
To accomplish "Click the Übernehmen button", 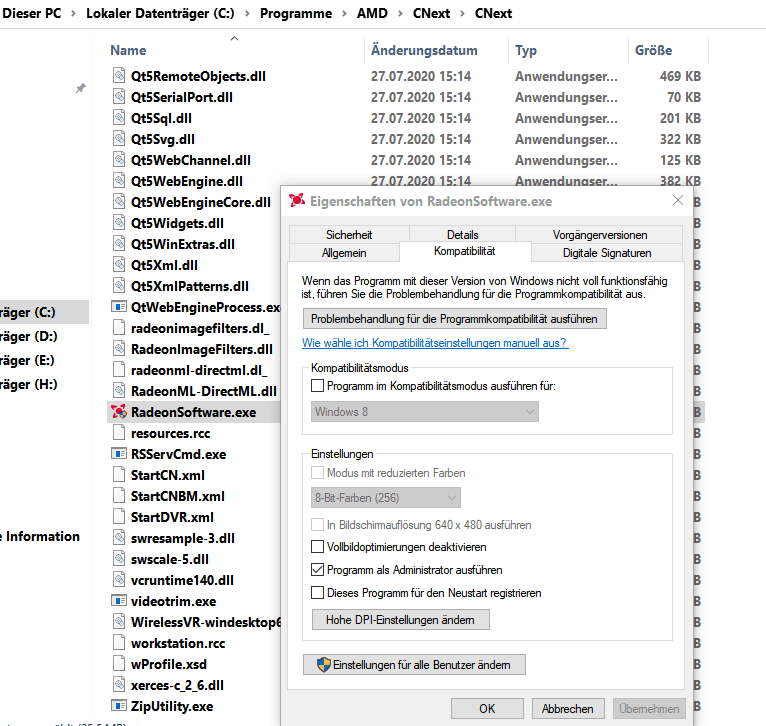I will click(649, 708).
